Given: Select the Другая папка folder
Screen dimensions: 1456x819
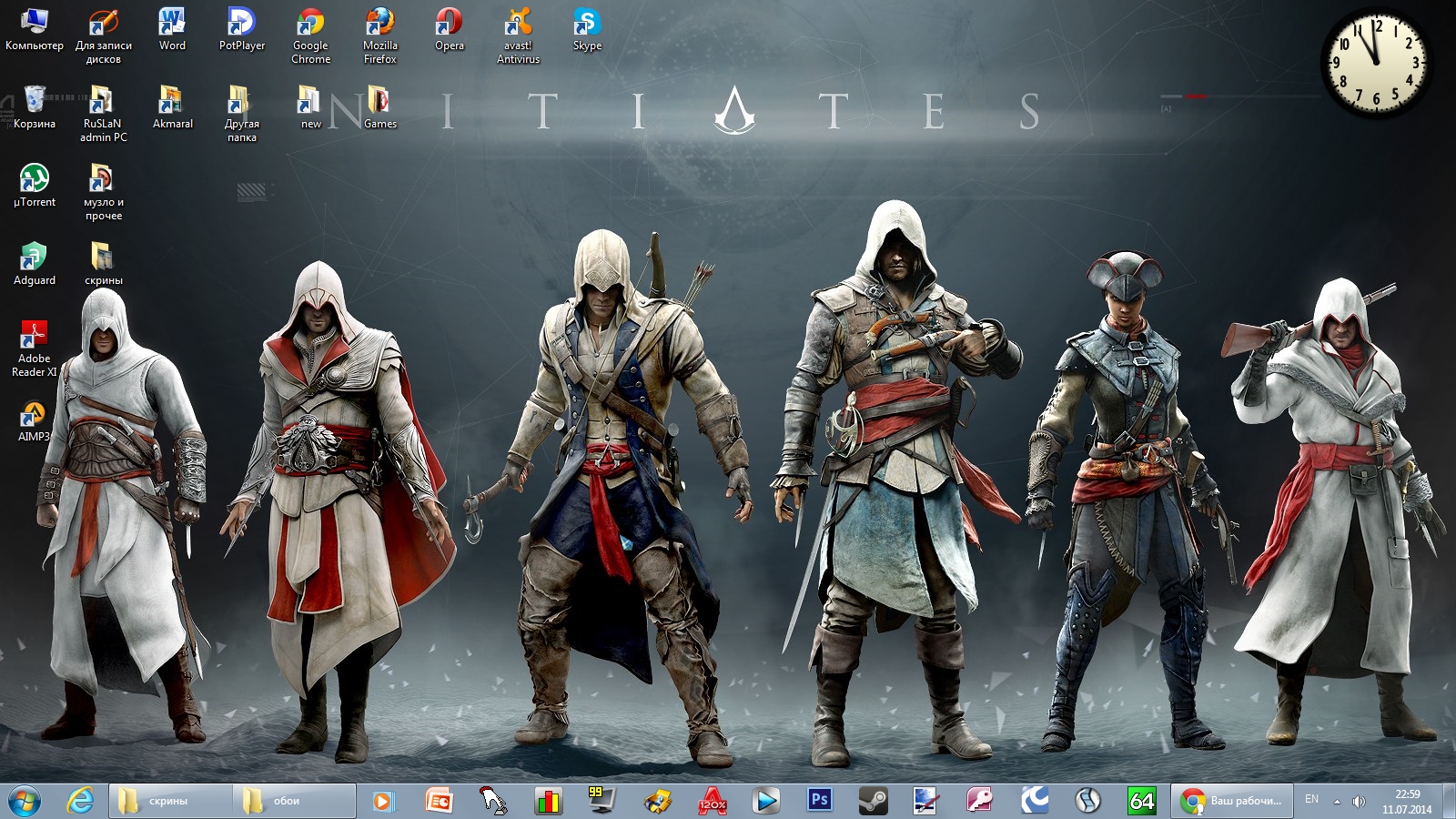Looking at the screenshot, I should click(242, 114).
